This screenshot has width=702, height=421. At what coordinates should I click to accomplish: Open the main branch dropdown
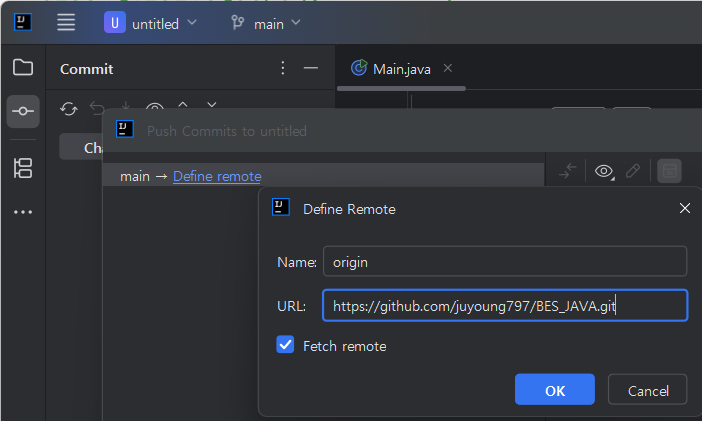(x=266, y=23)
